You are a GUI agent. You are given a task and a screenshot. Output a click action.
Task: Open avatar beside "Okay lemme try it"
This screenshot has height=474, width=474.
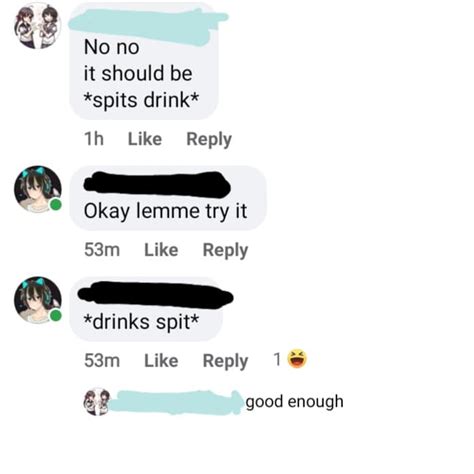38,189
